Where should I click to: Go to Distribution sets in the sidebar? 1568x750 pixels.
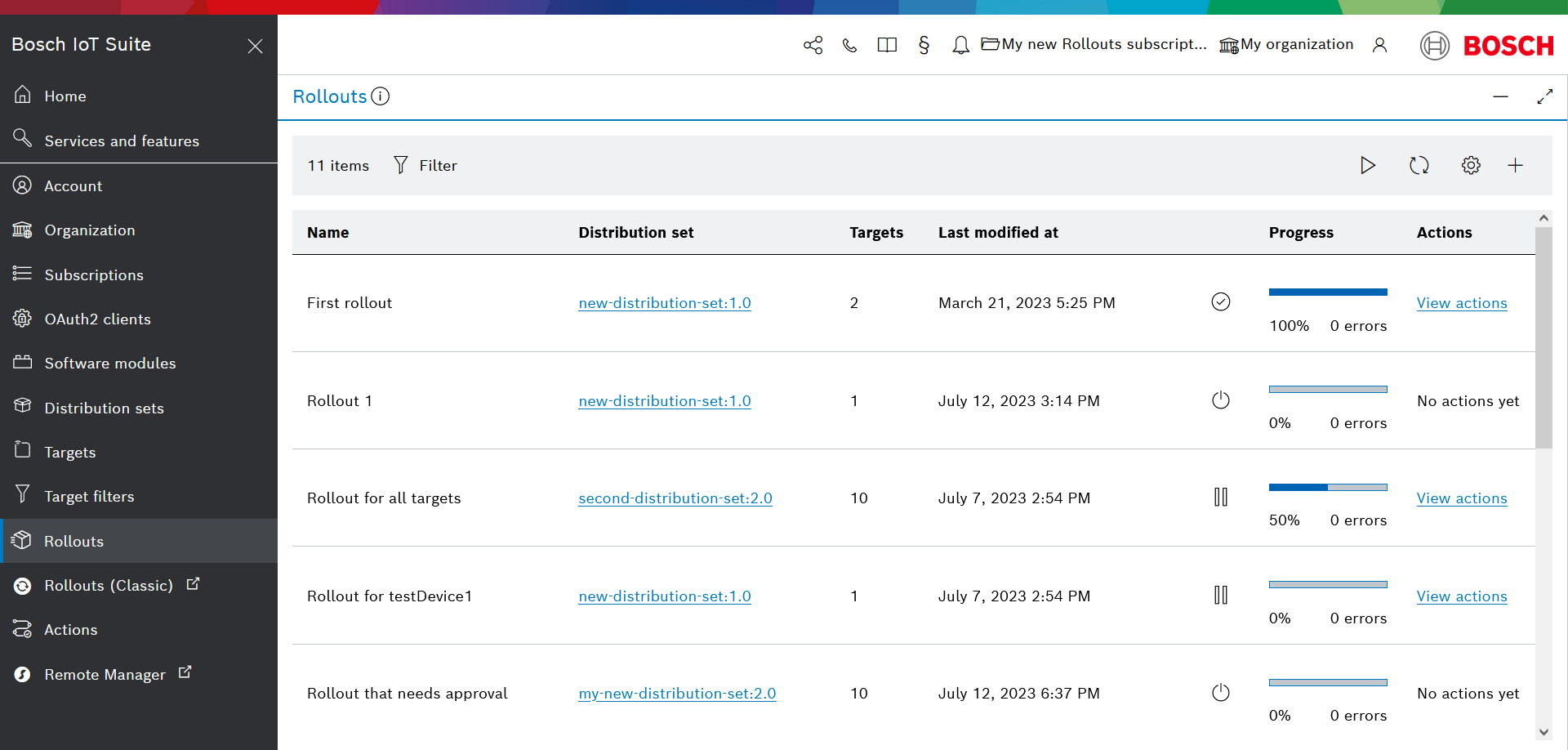click(104, 408)
